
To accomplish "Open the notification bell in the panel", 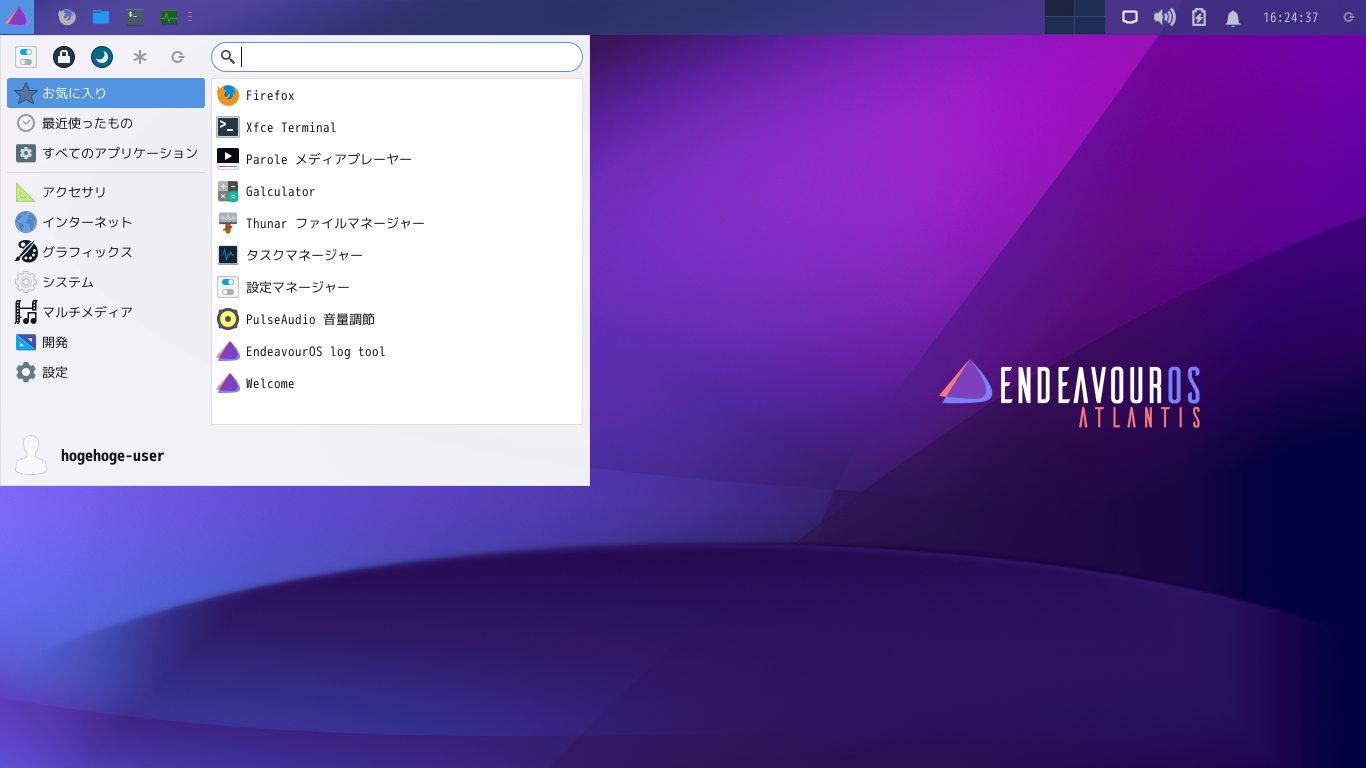I will (1233, 18).
